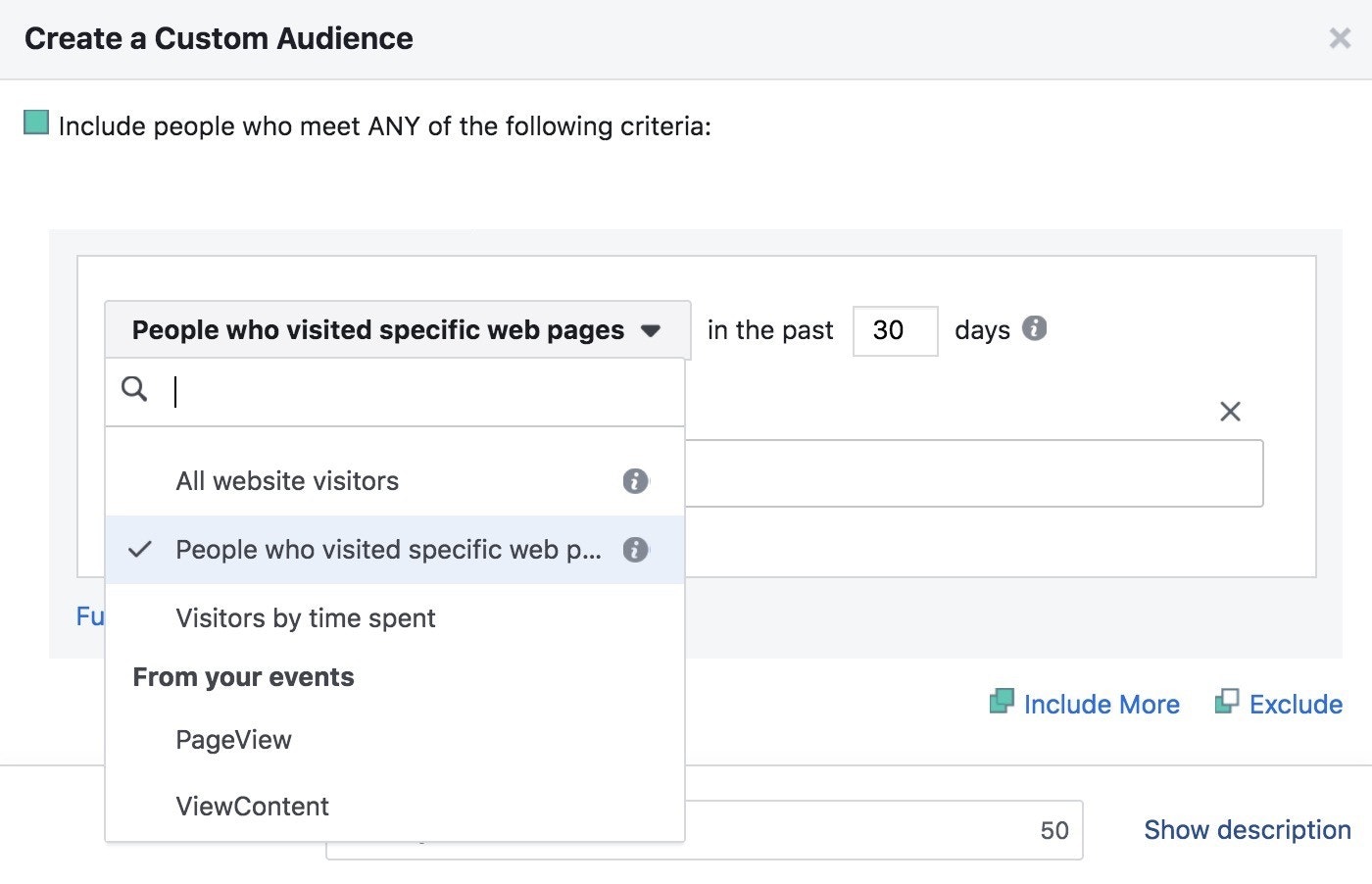This screenshot has width=1372, height=884.
Task: Select the ViewContent event entry
Action: tap(252, 806)
